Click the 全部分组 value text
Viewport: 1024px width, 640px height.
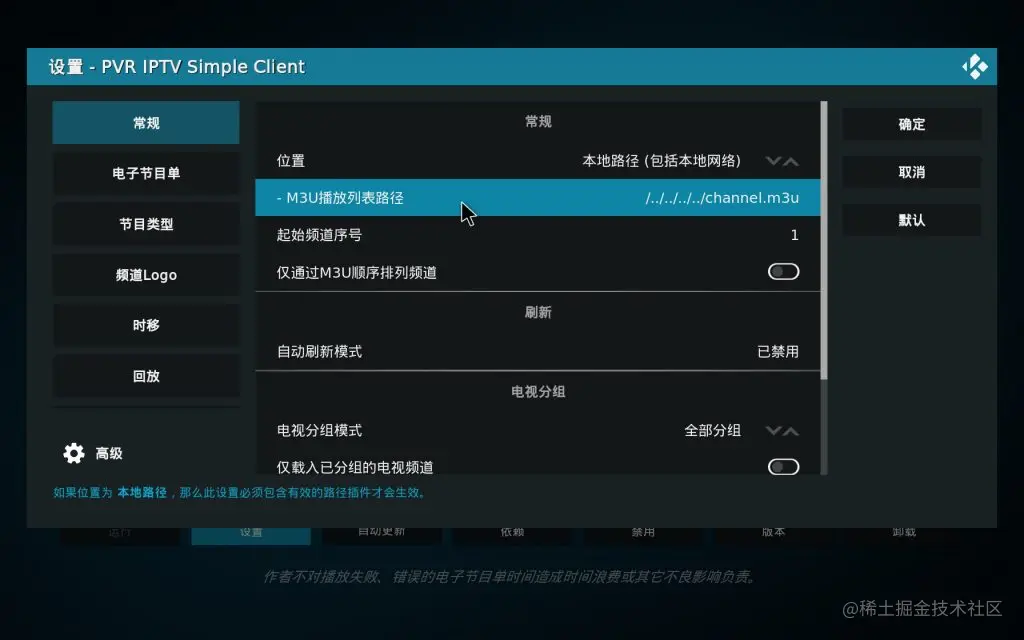coord(712,430)
